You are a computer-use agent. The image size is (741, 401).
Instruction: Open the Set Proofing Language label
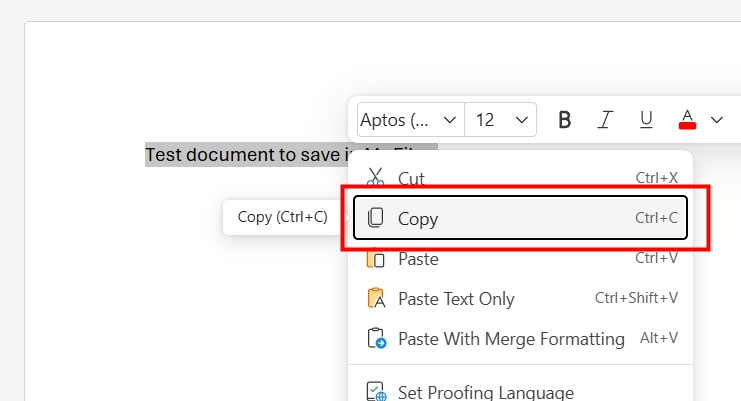[x=485, y=393]
